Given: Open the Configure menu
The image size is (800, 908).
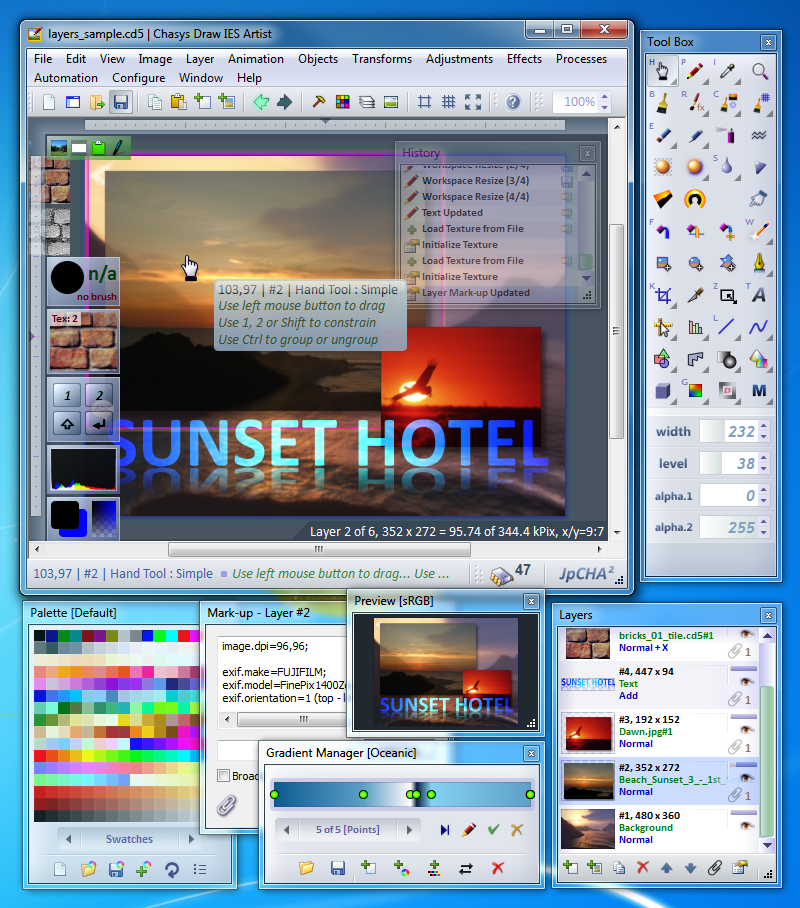Looking at the screenshot, I should click(138, 78).
